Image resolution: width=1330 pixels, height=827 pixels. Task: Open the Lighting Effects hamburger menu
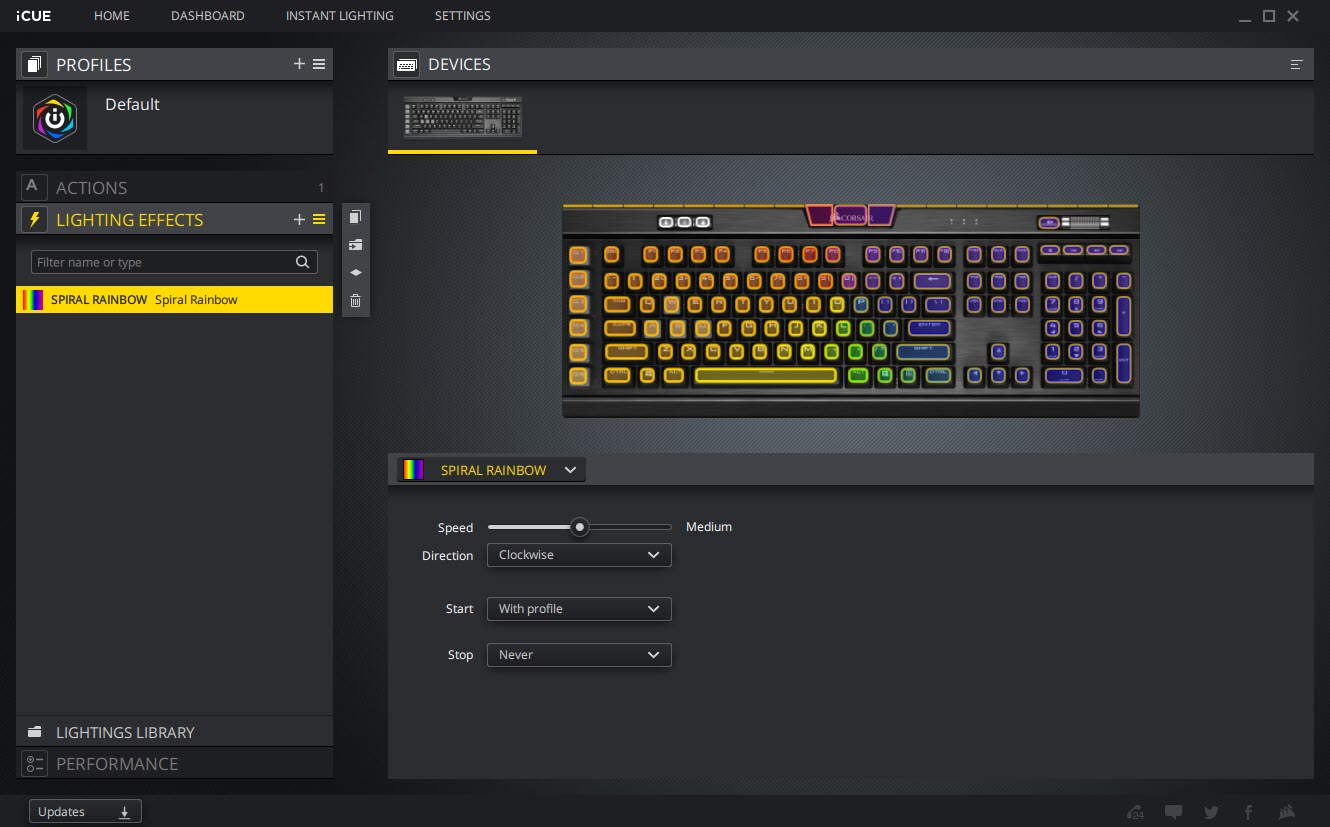319,220
